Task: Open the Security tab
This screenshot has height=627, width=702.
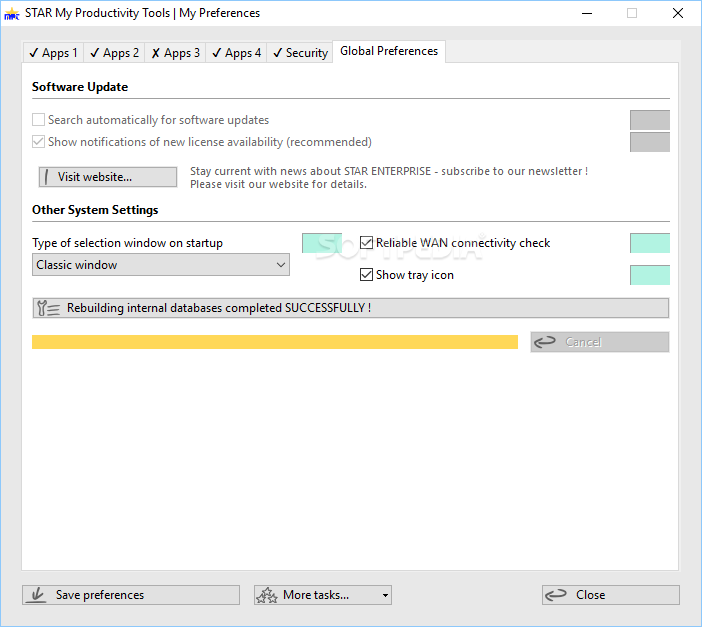Action: [300, 53]
